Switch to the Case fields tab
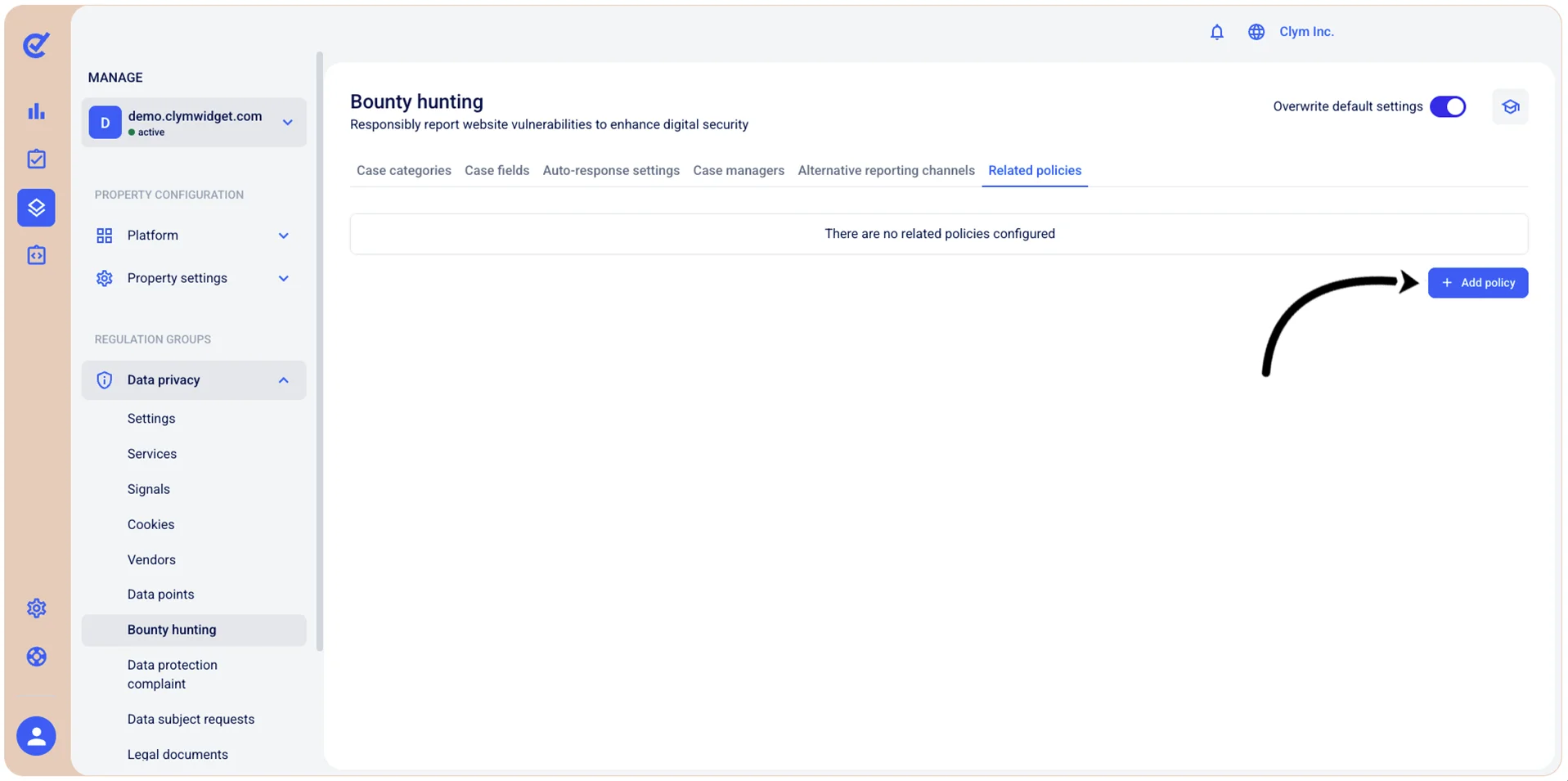1568x781 pixels. [497, 170]
